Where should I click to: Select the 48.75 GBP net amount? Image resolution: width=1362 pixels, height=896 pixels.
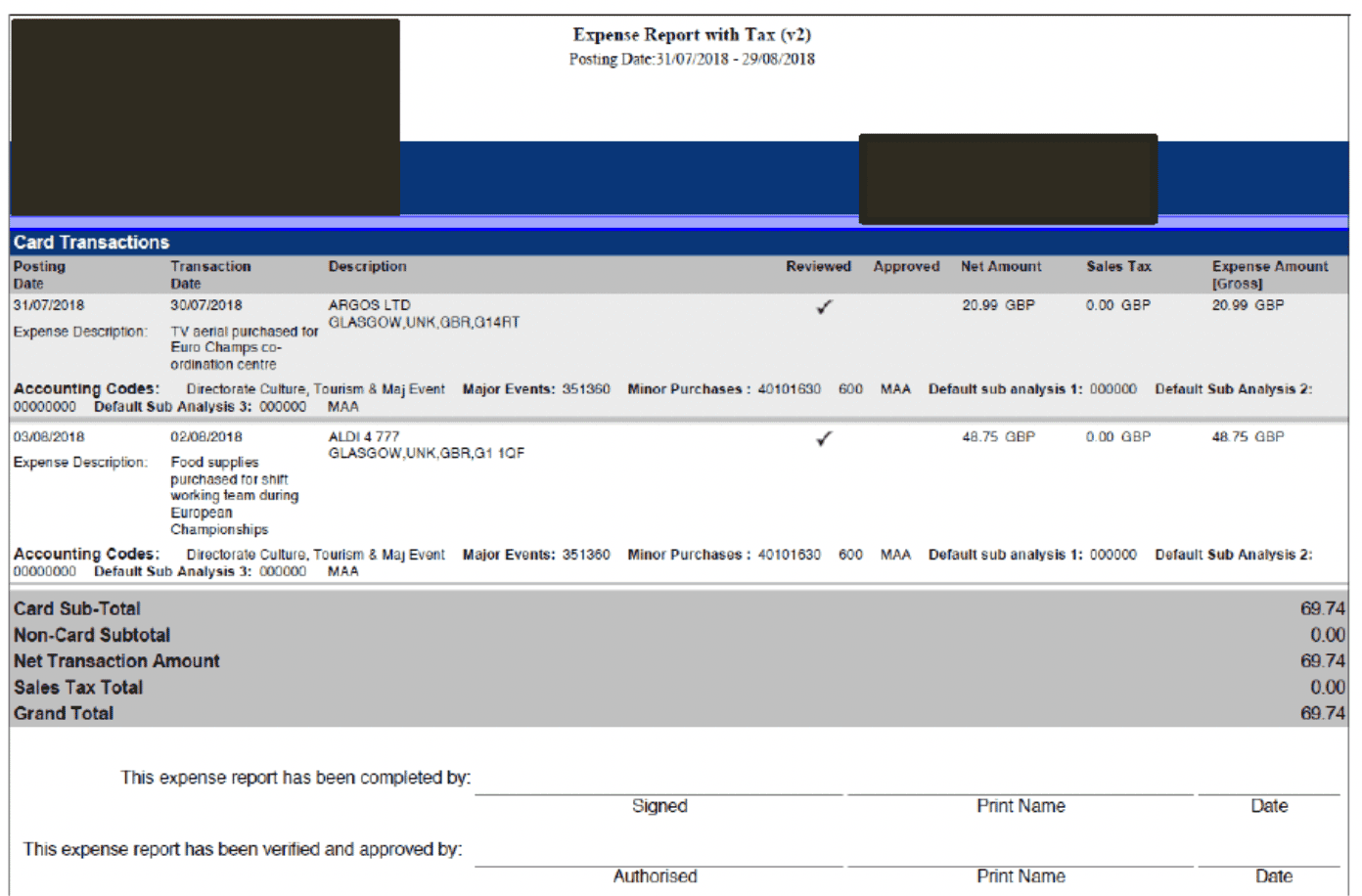pyautogui.click(x=998, y=437)
